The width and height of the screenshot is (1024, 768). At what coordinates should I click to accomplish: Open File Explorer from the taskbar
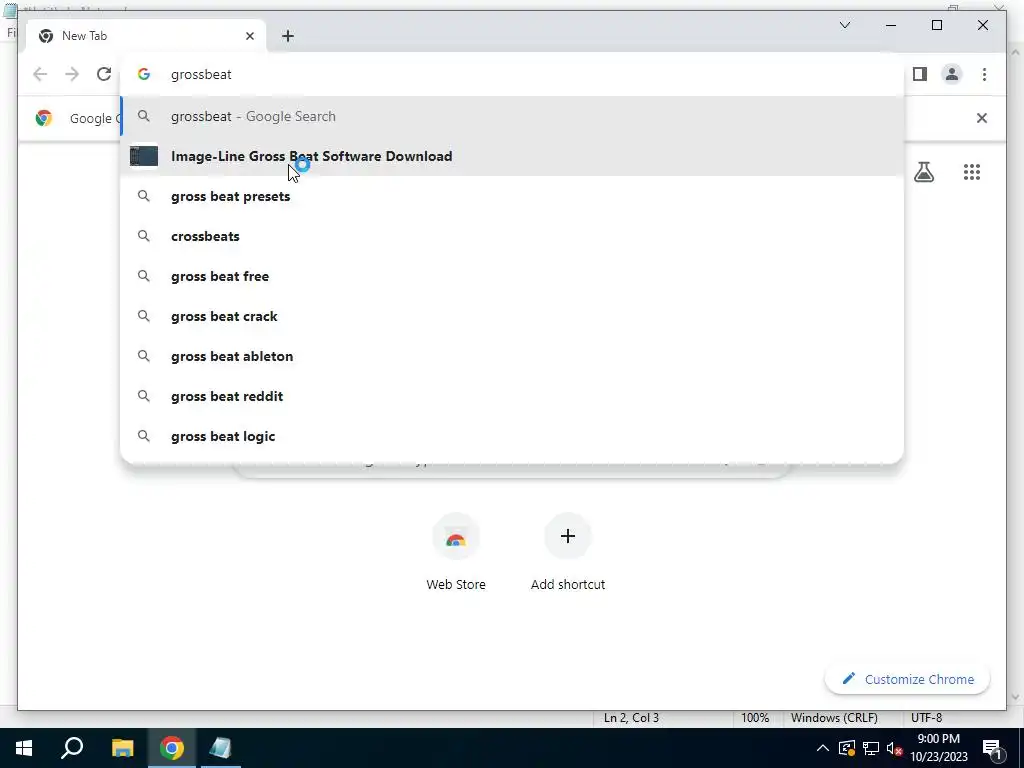(x=122, y=748)
